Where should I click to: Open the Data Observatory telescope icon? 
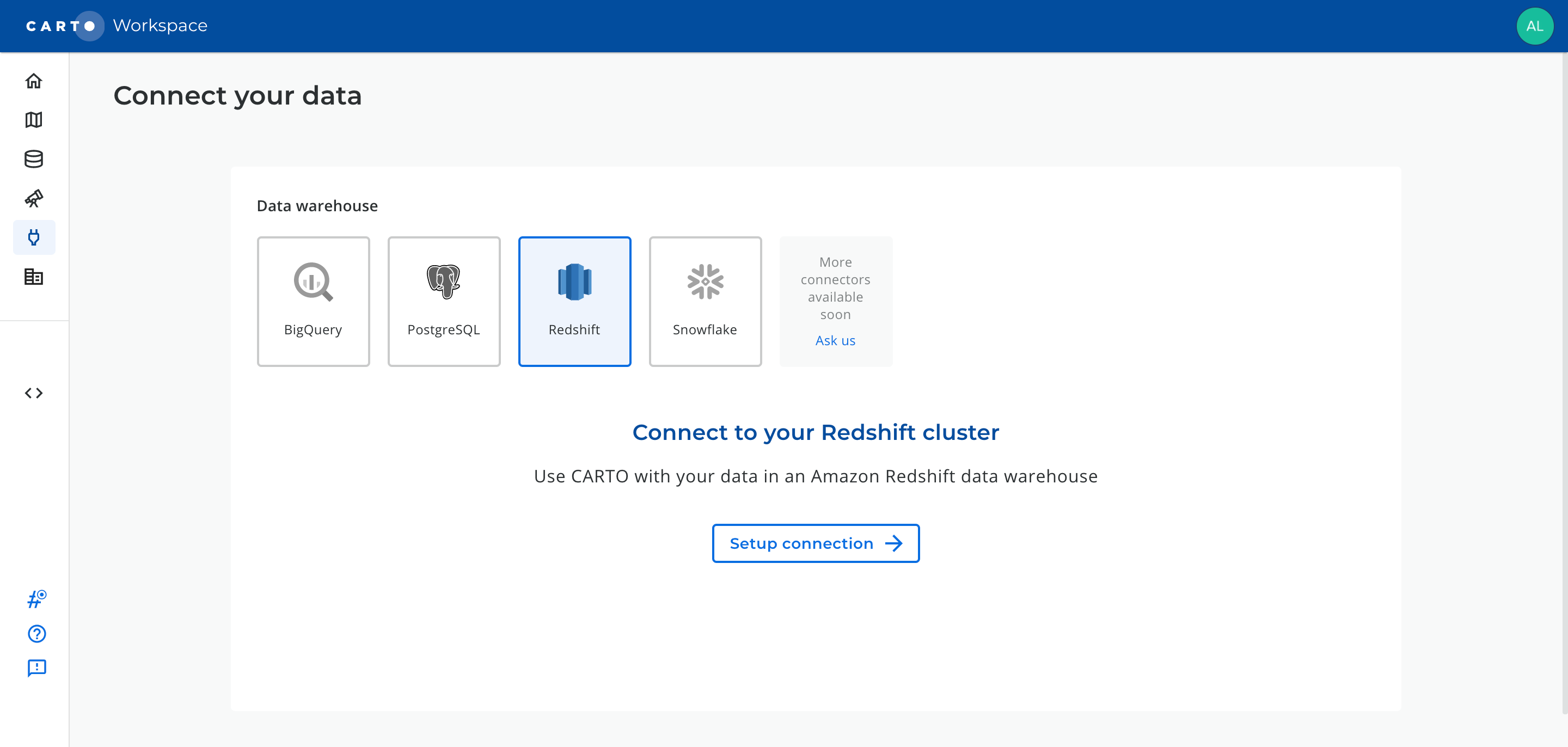[34, 199]
